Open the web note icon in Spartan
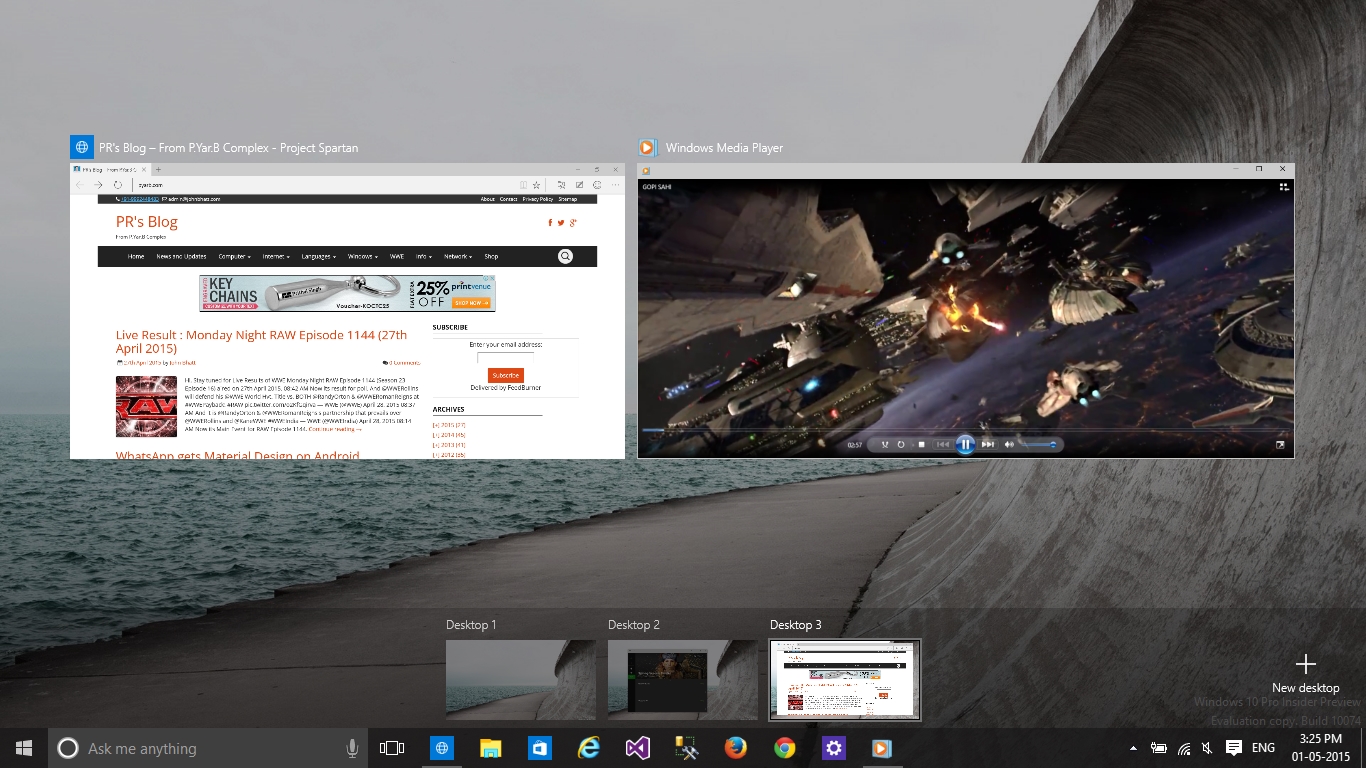This screenshot has width=1366, height=768. click(x=579, y=185)
